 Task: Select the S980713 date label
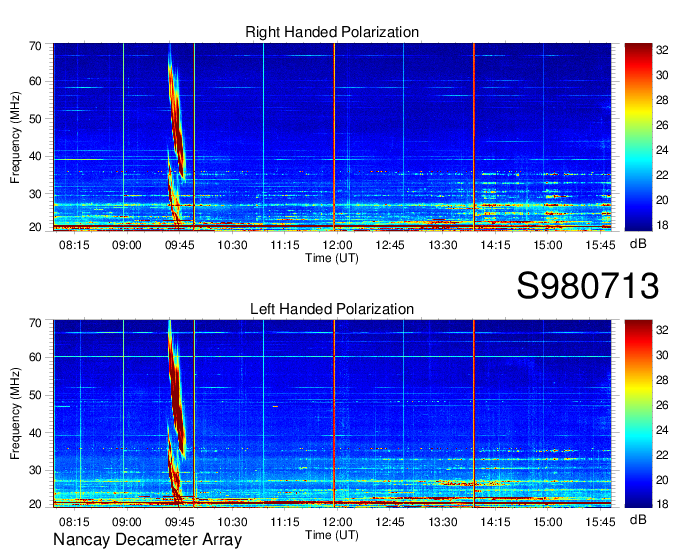(588, 286)
